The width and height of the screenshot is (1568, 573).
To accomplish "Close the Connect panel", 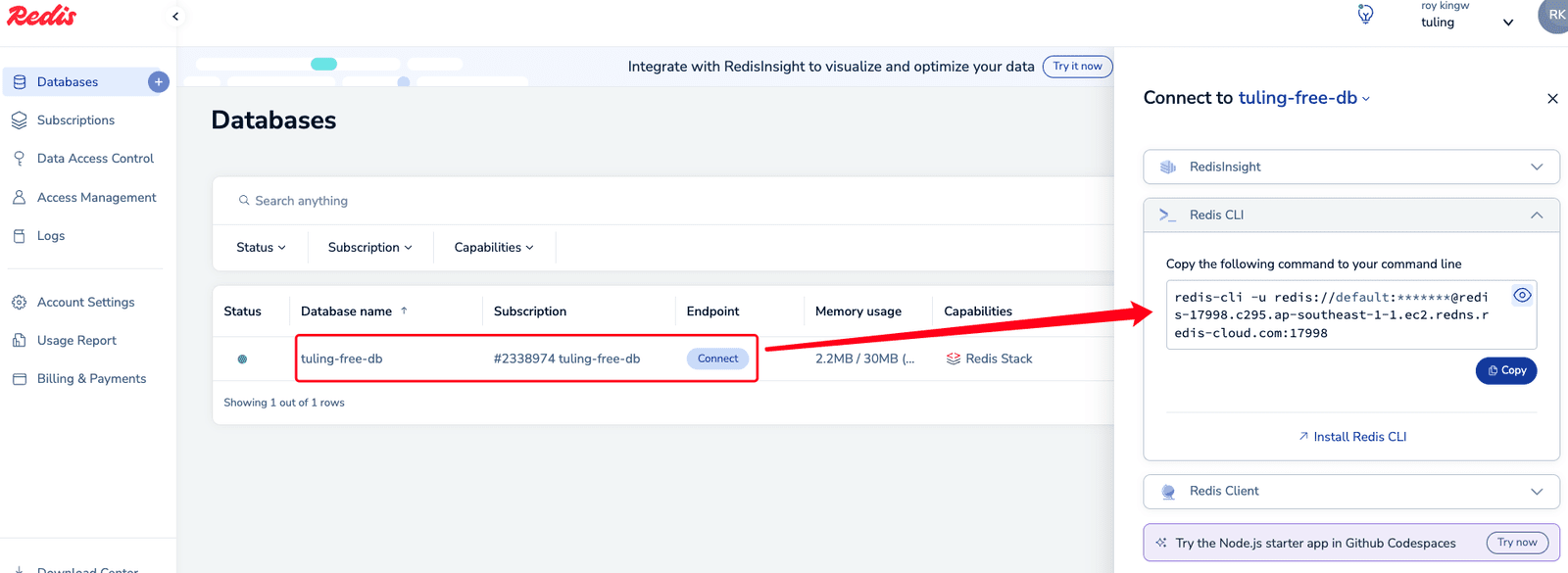I will pos(1552,99).
